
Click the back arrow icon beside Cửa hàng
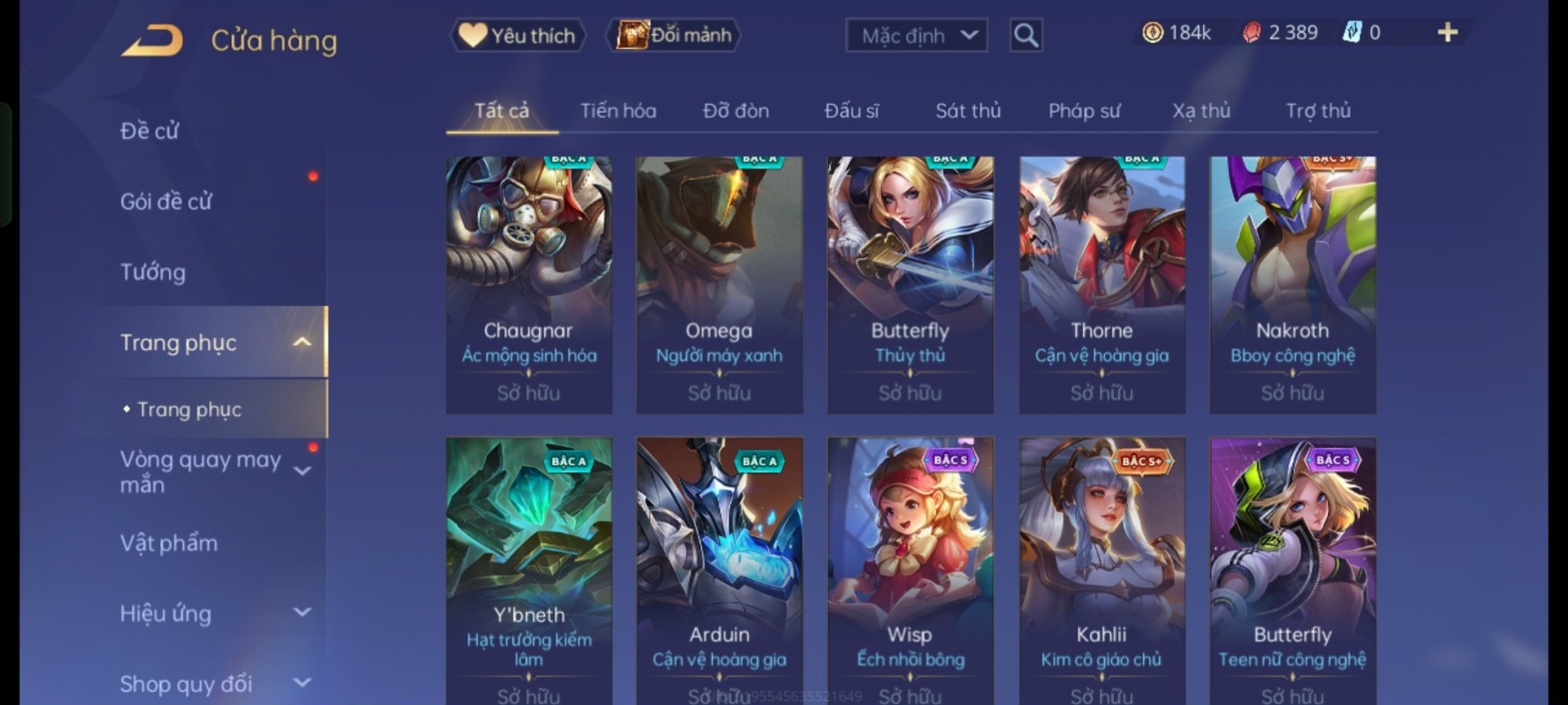pyautogui.click(x=152, y=41)
